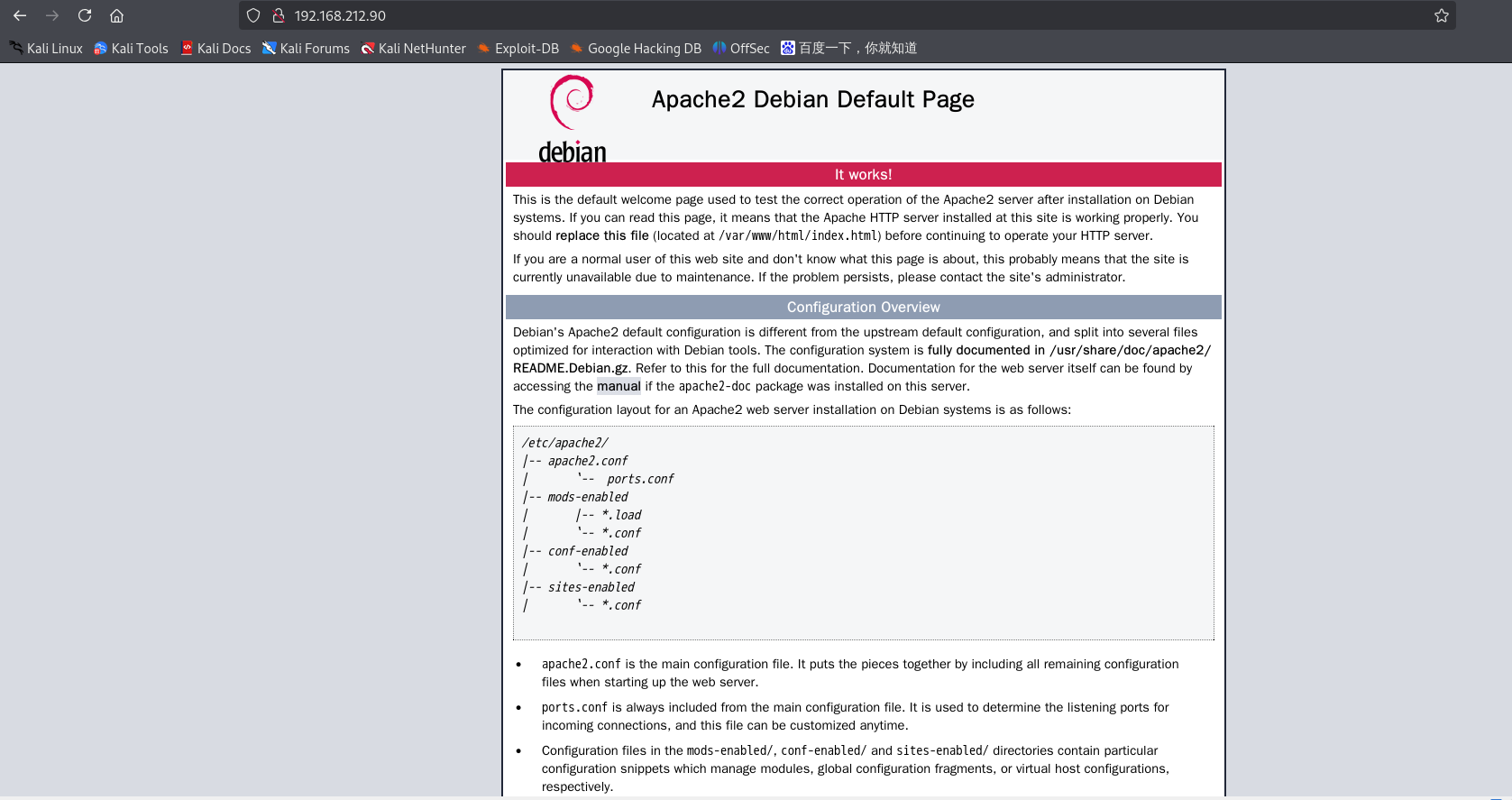Click '*.load' in the config tree

click(x=622, y=515)
